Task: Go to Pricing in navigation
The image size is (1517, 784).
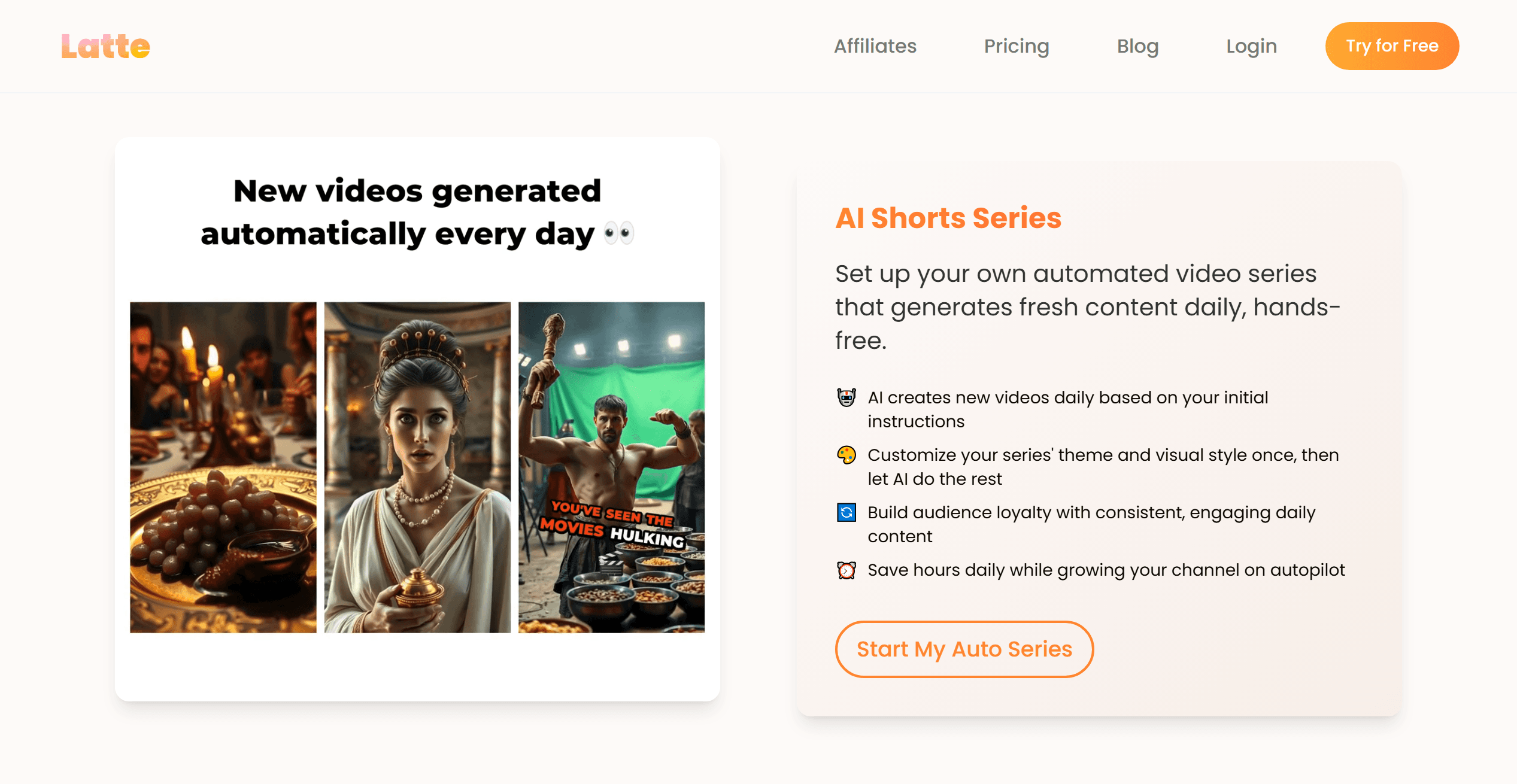Action: 1016,46
